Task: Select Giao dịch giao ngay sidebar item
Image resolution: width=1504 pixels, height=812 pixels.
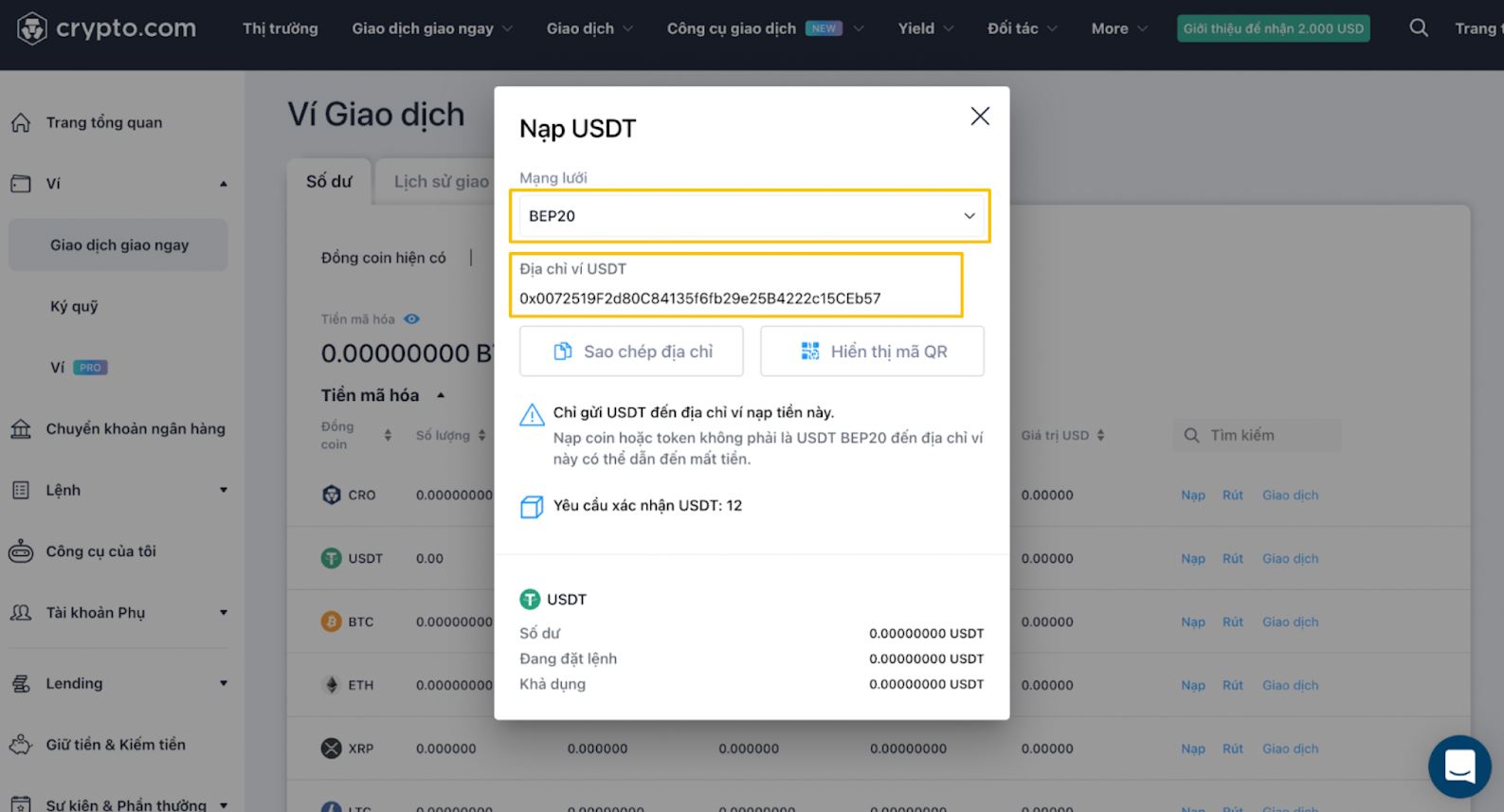Action: pyautogui.click(x=119, y=245)
